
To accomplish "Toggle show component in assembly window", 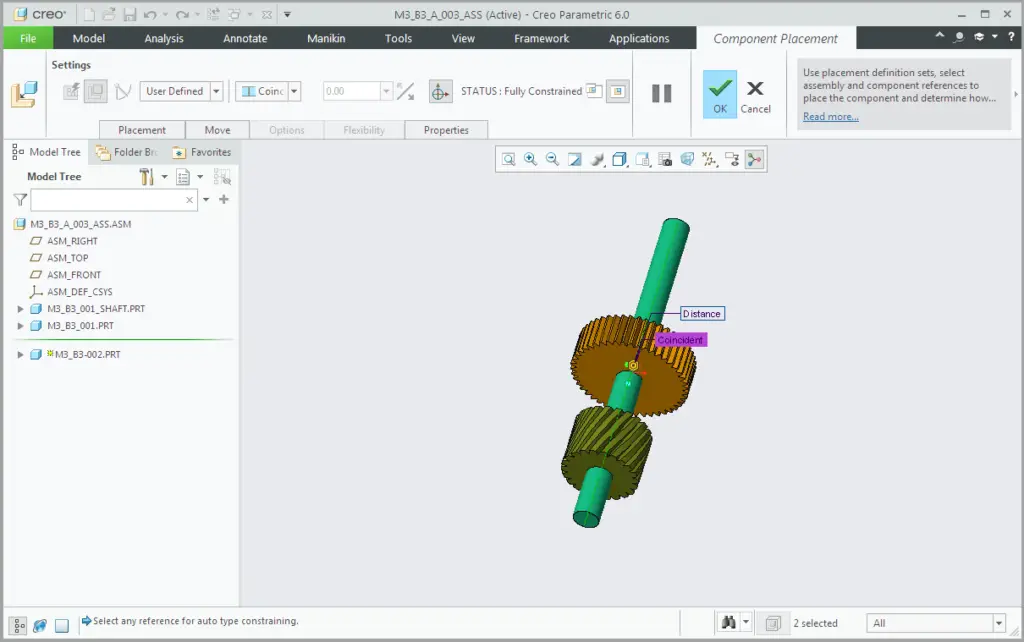I will [x=619, y=91].
